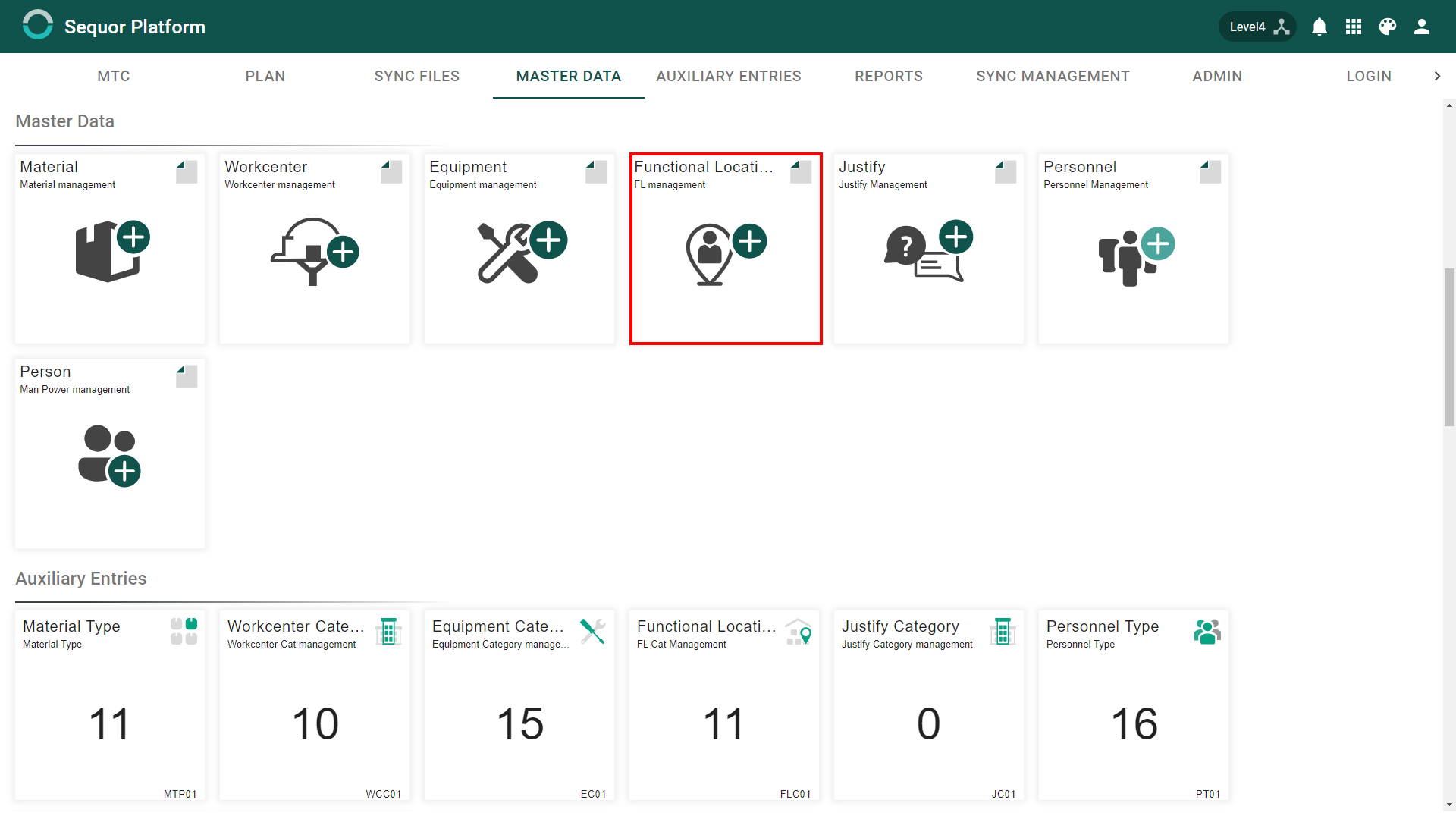
Task: Click FL Cat Management subtitle
Action: [x=681, y=644]
